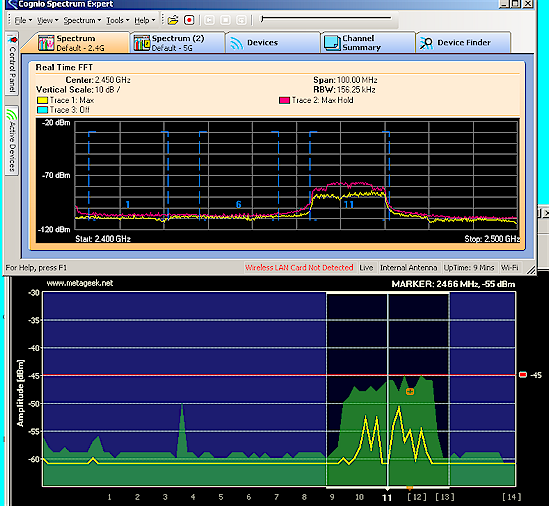The width and height of the screenshot is (550, 507).
Task: Expand the Control Panel side tab
Action: pos(12,64)
